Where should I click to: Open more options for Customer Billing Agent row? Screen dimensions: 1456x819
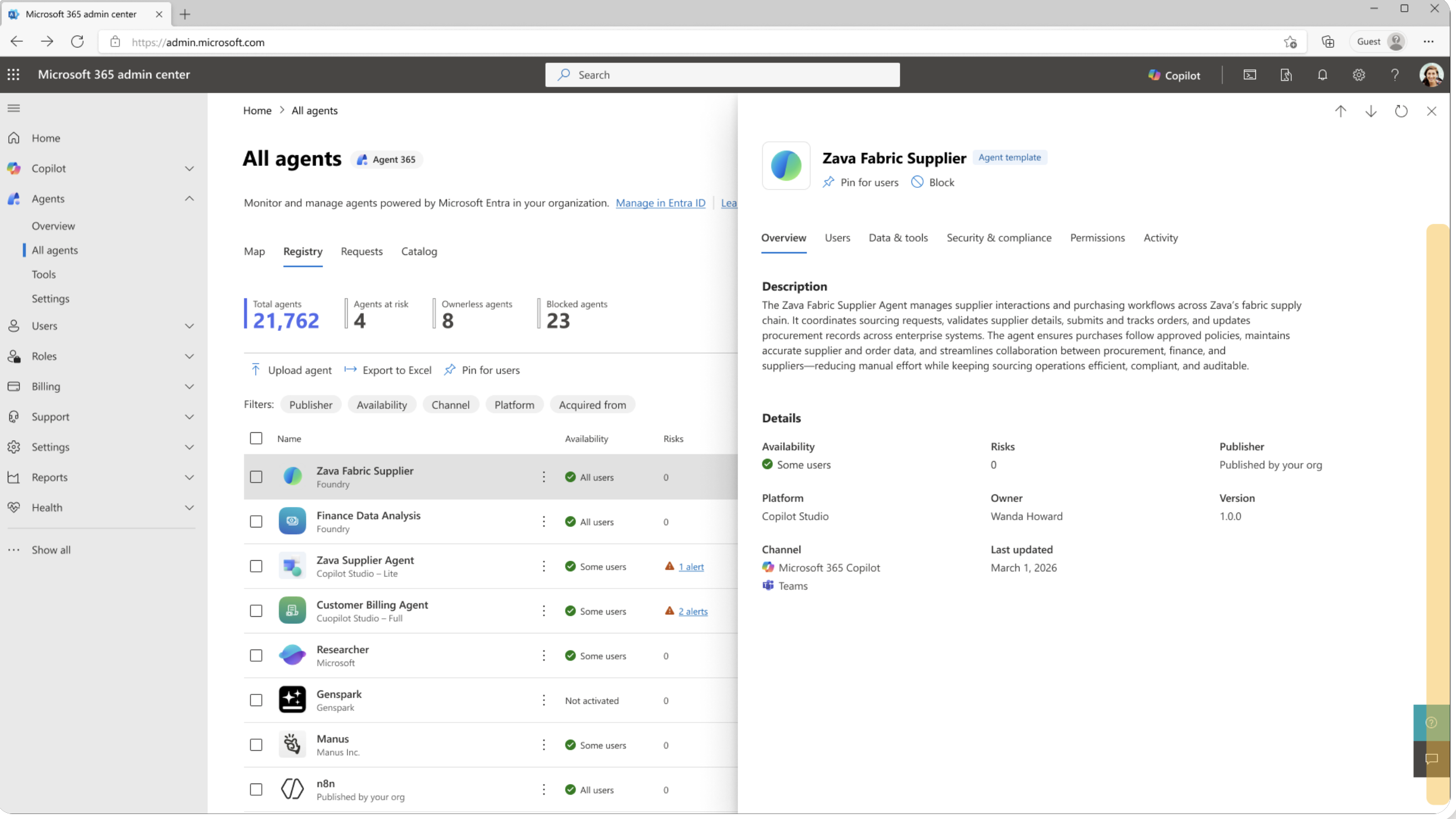tap(544, 611)
